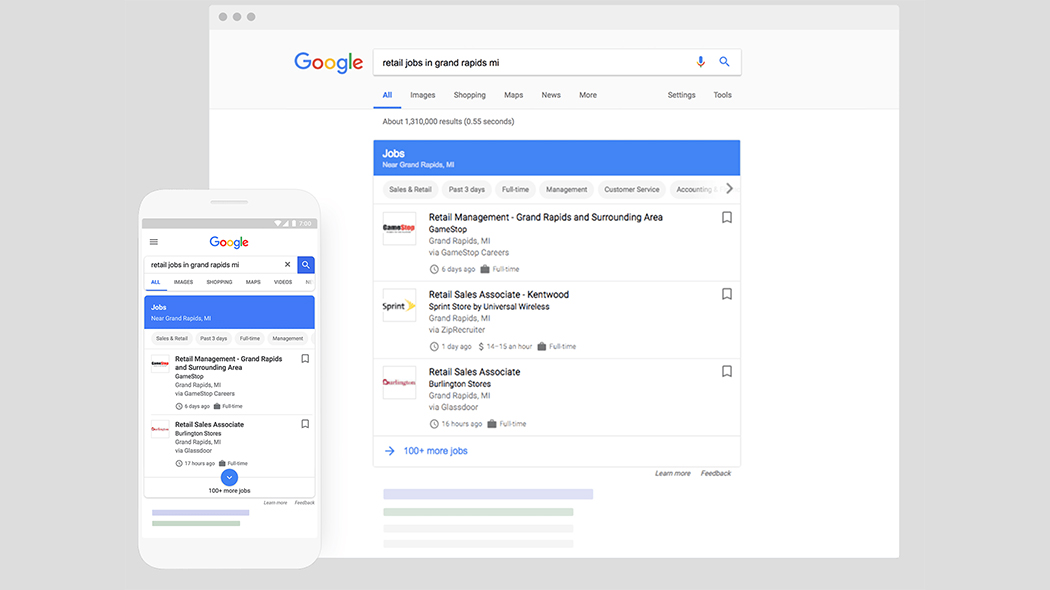Click the desktop Google logo
1050x590 pixels.
pyautogui.click(x=328, y=62)
